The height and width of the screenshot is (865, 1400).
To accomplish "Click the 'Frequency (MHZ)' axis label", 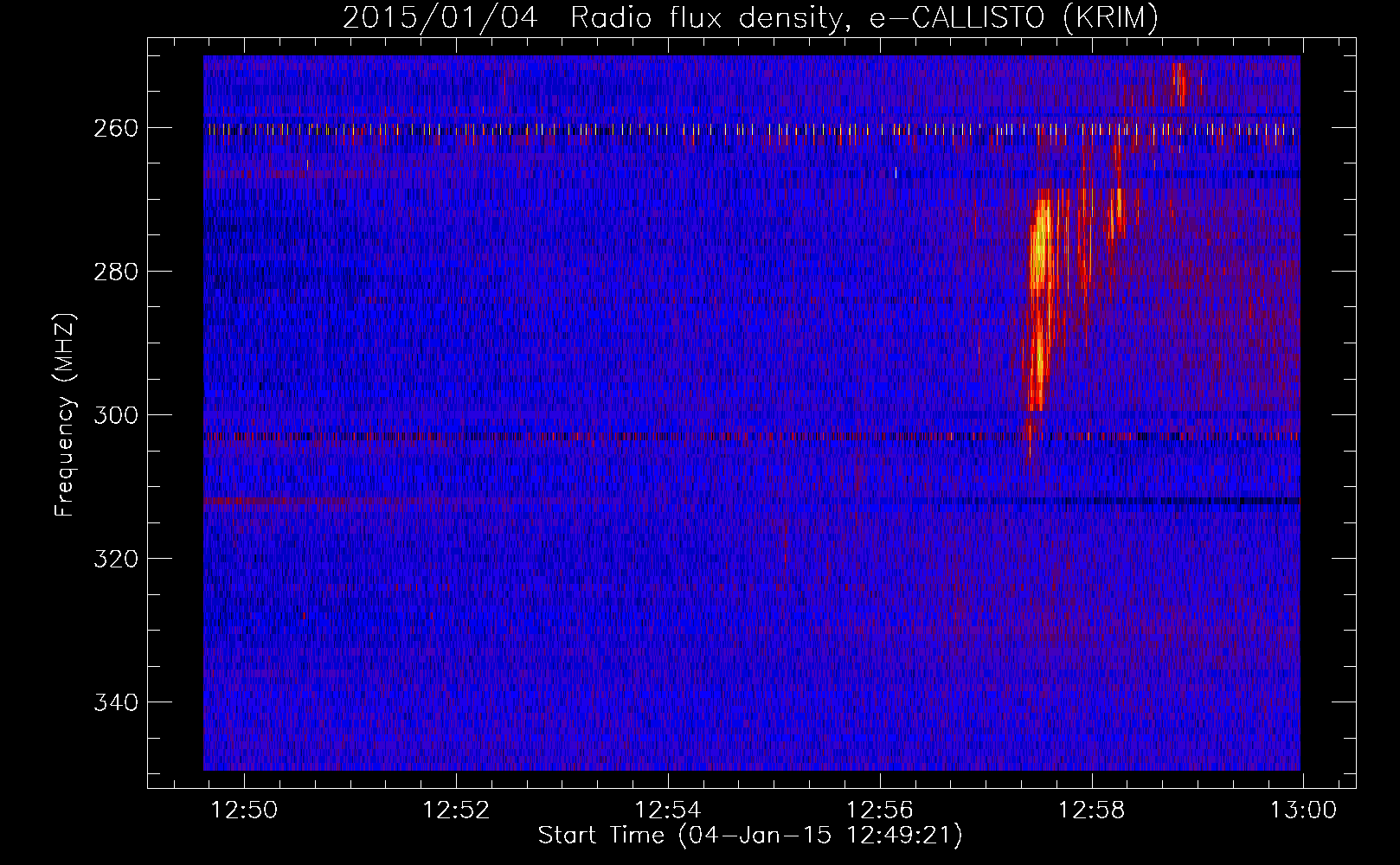I will tap(66, 414).
